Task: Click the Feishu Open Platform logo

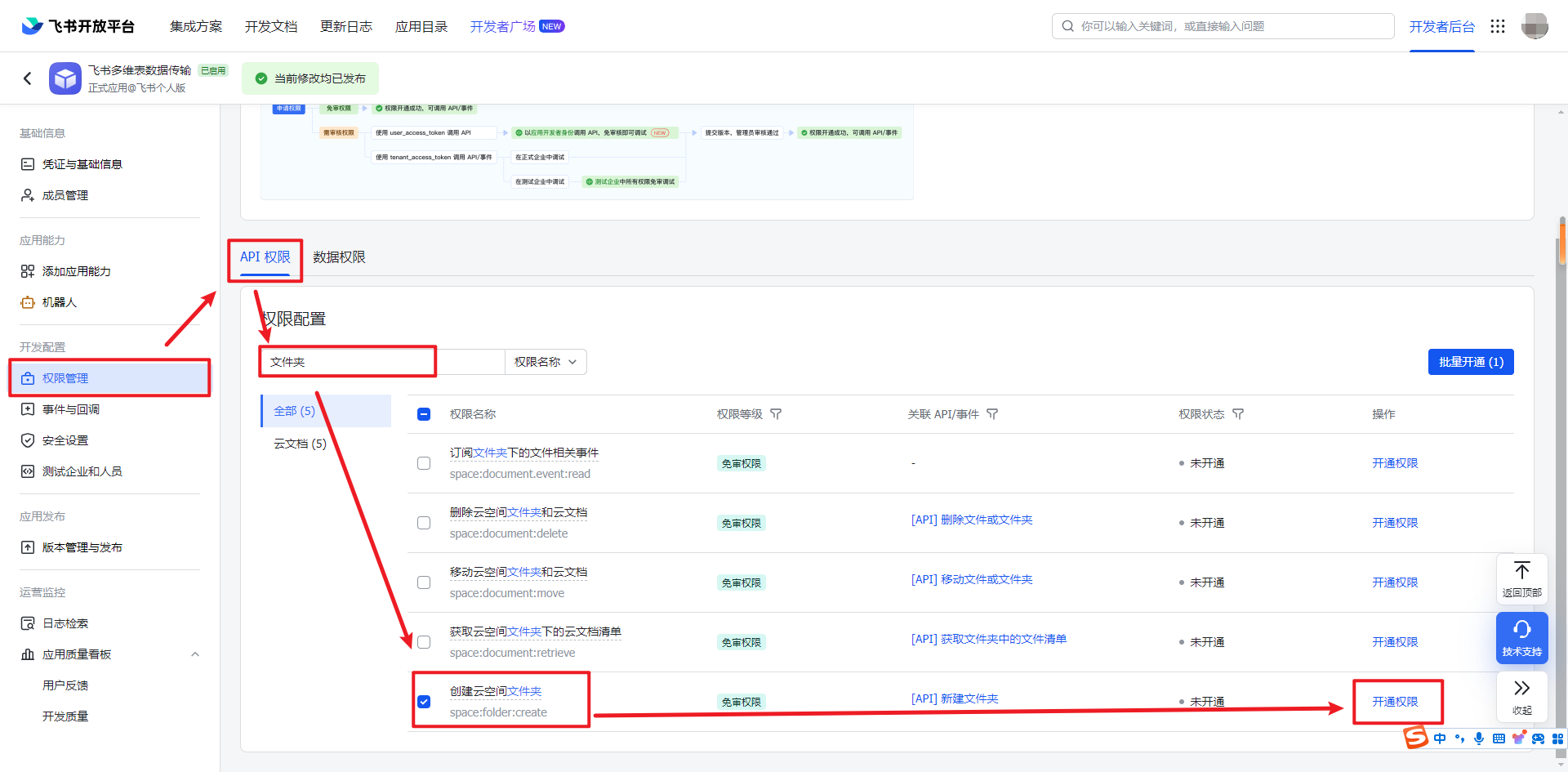Action: [78, 26]
